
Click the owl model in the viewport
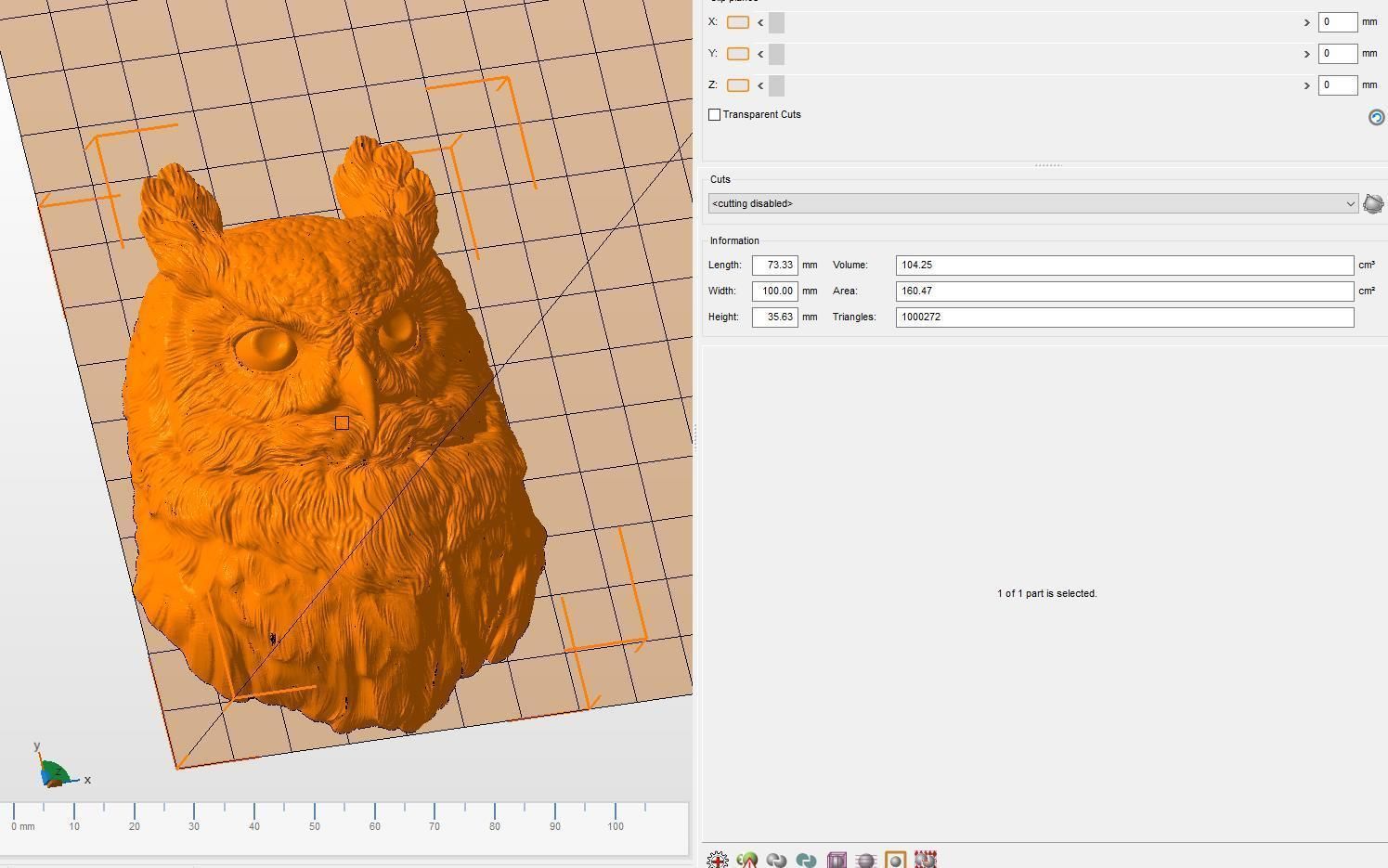pos(334,436)
